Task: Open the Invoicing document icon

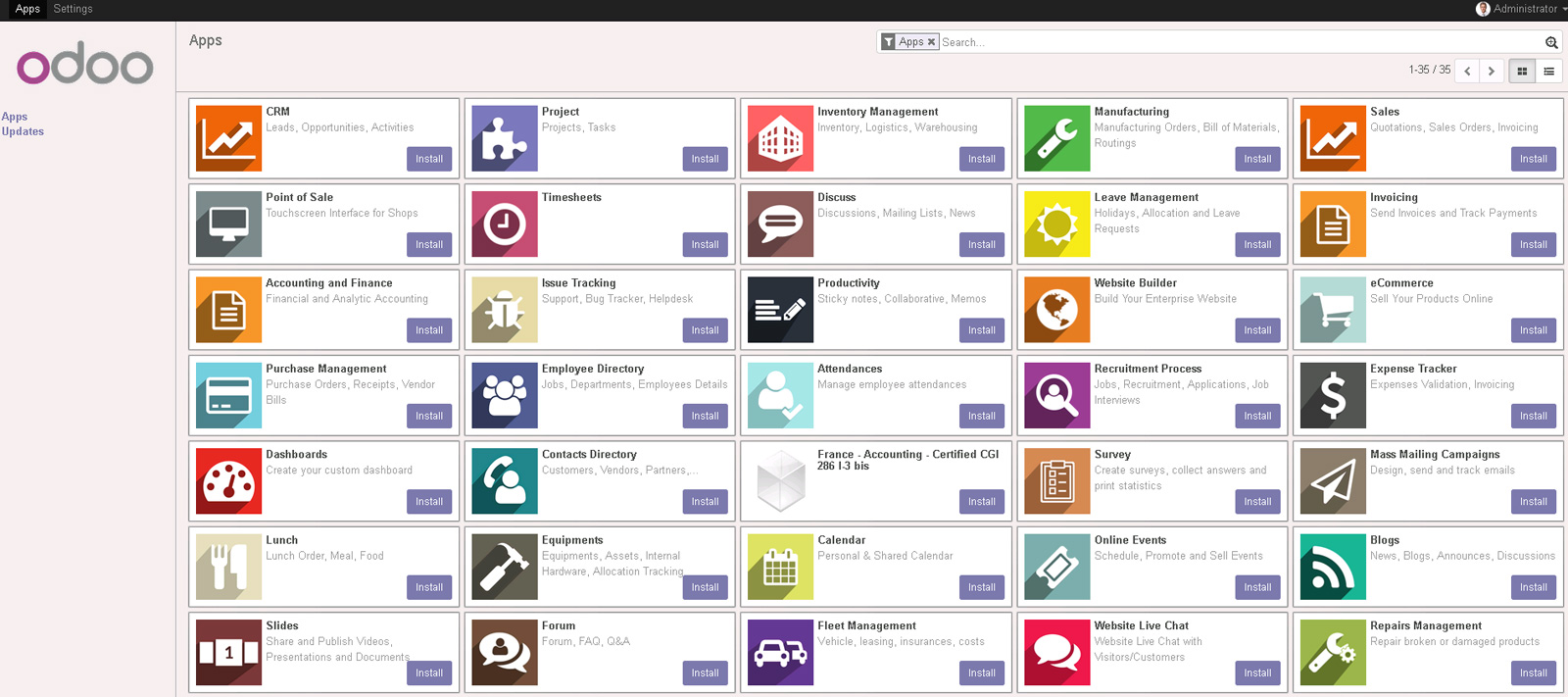Action: pos(1333,224)
